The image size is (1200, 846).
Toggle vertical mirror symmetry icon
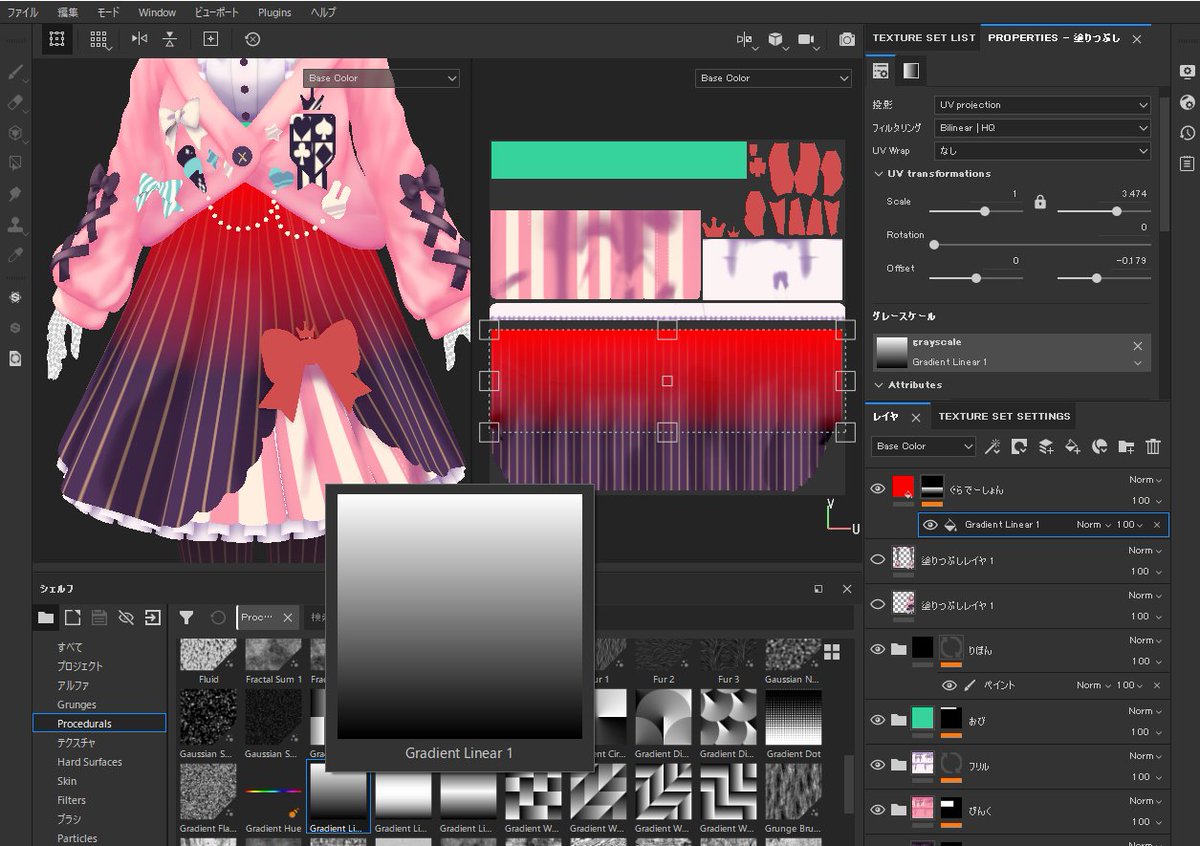click(169, 39)
